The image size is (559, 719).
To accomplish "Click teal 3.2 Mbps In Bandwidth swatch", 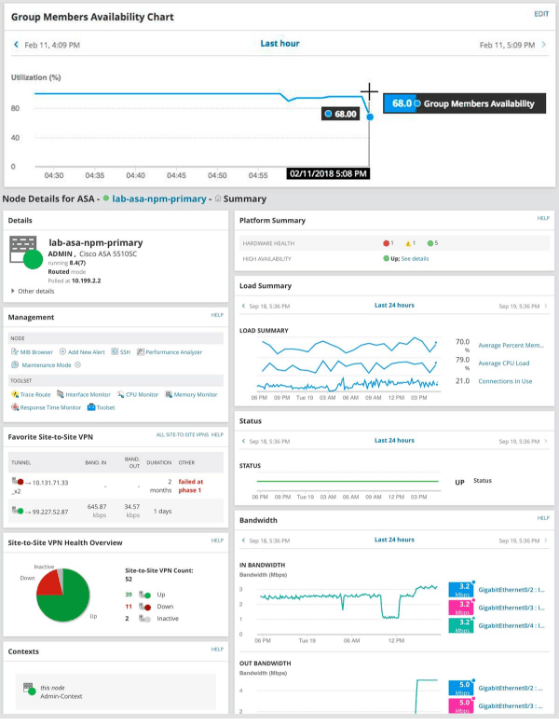I will [x=461, y=625].
